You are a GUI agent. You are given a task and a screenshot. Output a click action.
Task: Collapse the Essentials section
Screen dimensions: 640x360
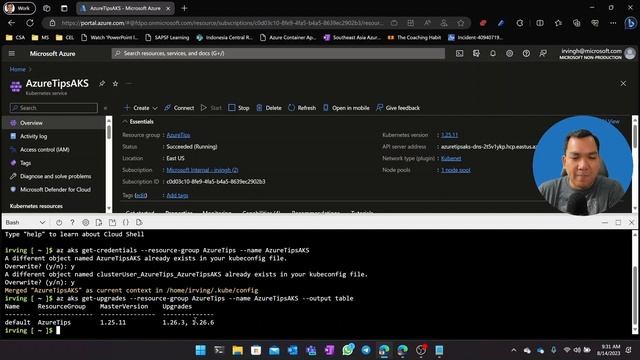[x=138, y=122]
